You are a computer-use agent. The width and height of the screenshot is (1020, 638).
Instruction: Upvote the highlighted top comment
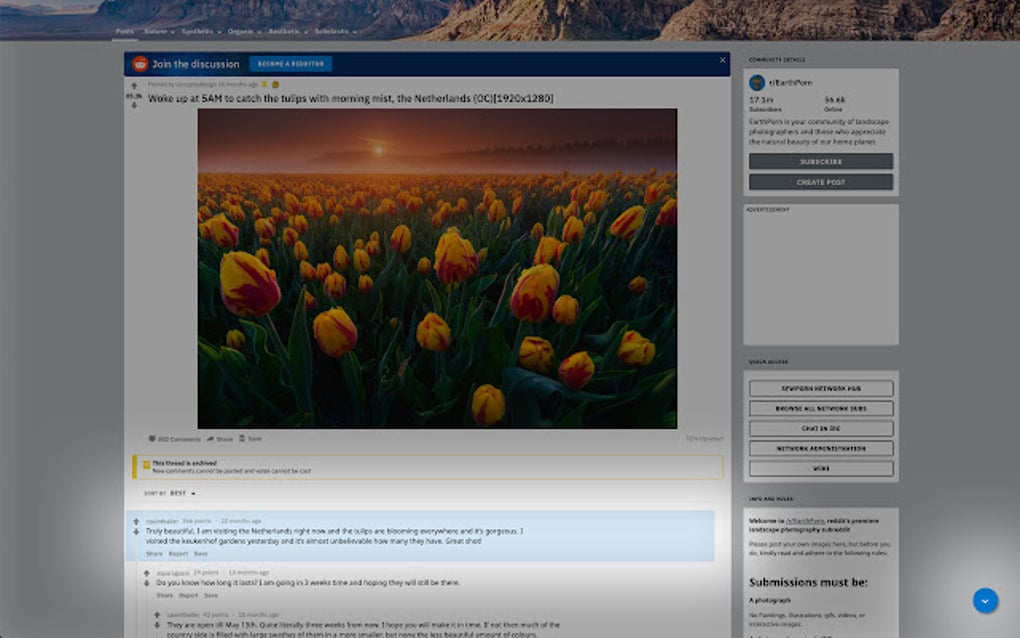[136, 521]
